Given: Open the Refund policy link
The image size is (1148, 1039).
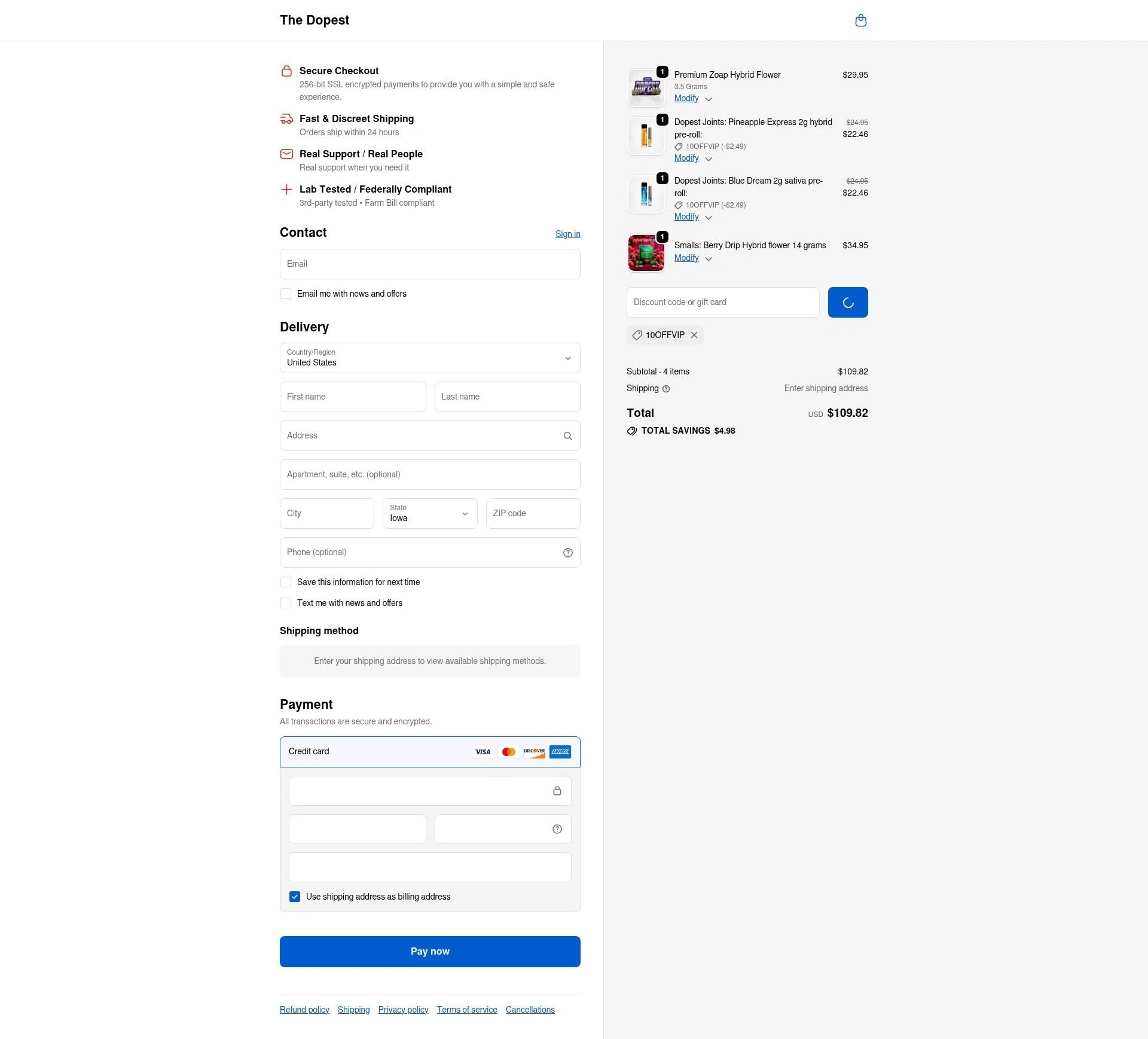Looking at the screenshot, I should point(304,1010).
